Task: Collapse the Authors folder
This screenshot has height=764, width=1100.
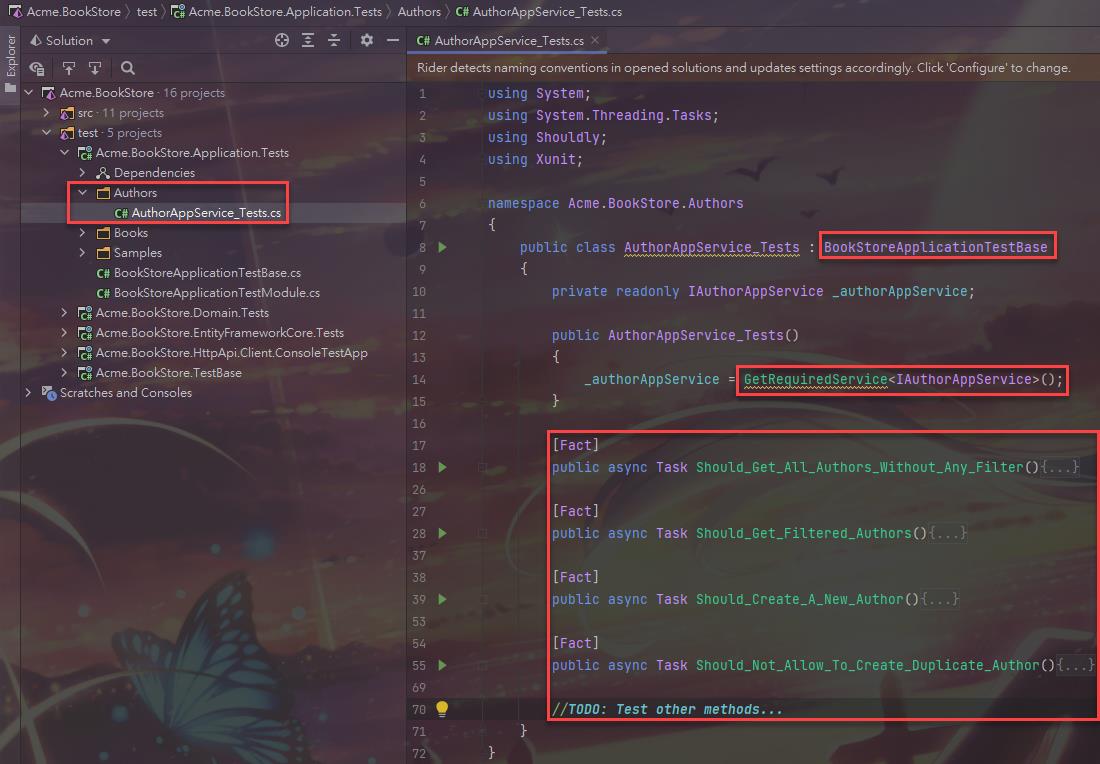Action: tap(83, 193)
